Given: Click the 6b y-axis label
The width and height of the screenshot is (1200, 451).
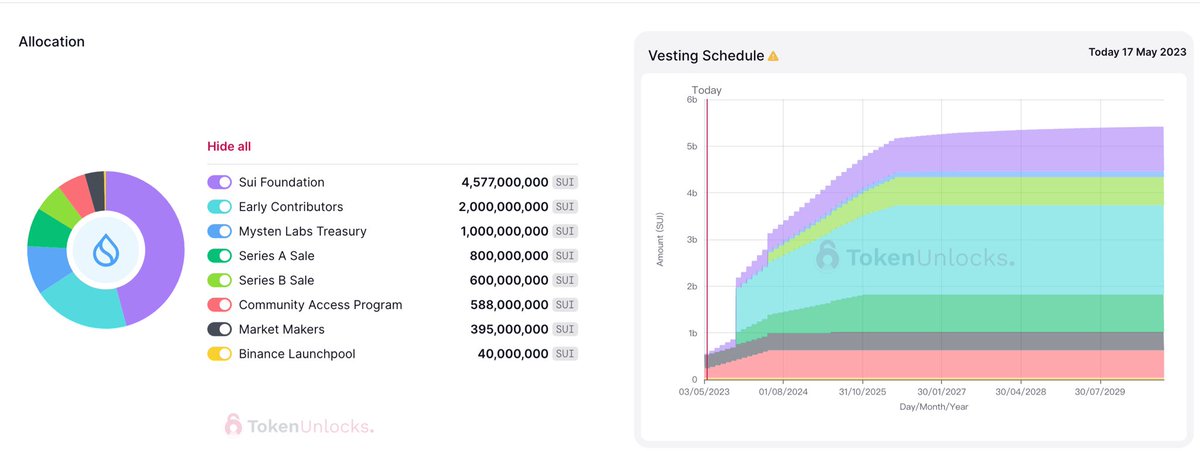Looking at the screenshot, I should (692, 99).
